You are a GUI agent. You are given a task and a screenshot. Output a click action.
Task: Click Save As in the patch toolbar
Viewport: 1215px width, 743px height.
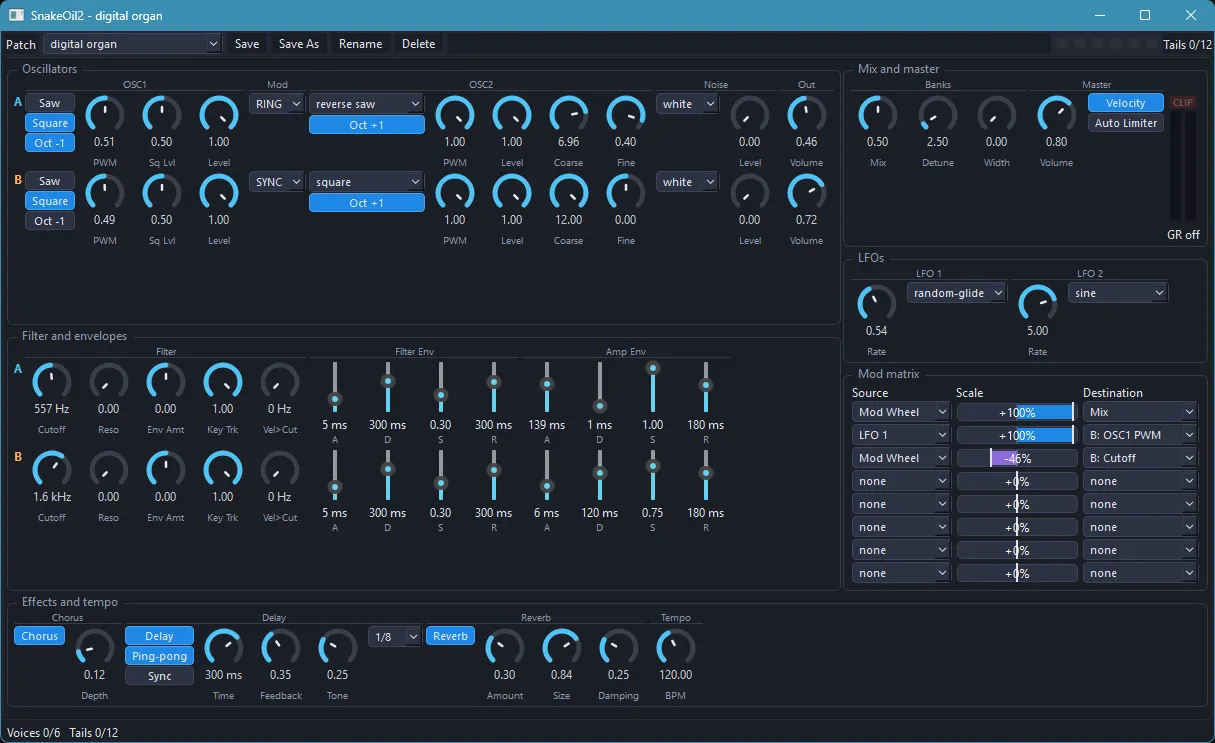pyautogui.click(x=299, y=44)
